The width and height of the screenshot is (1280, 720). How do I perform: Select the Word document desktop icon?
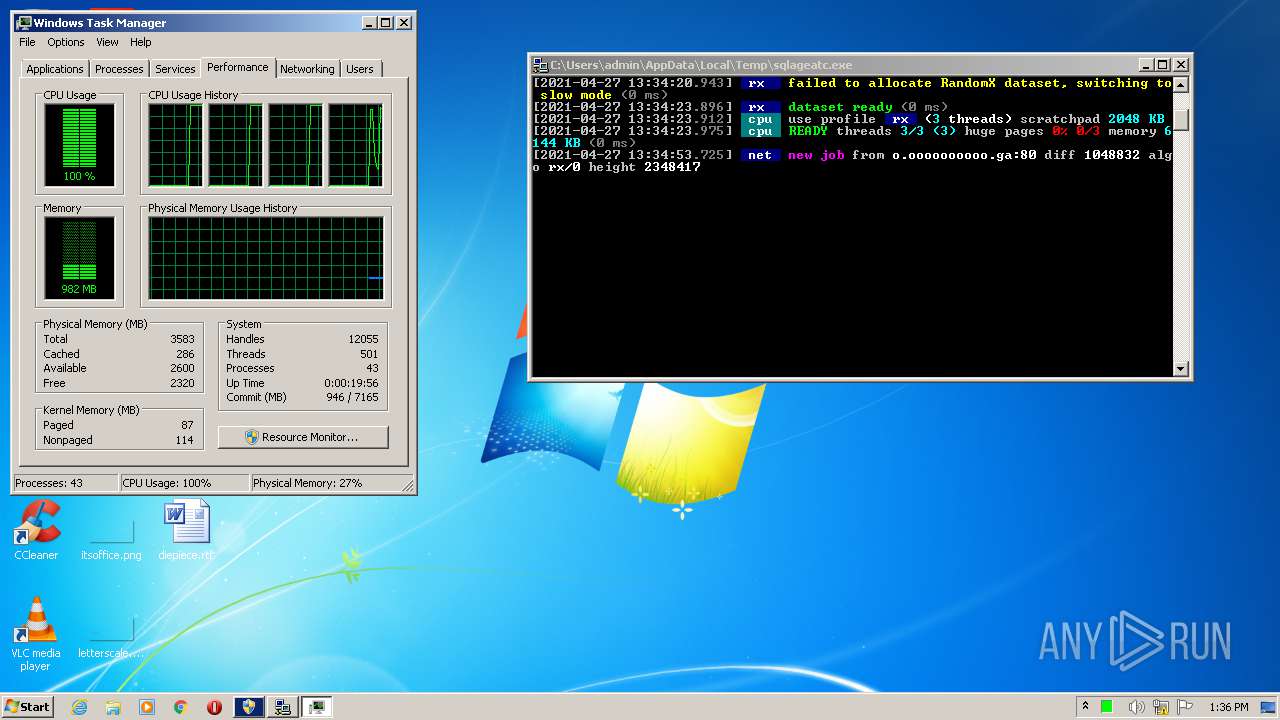(x=186, y=530)
